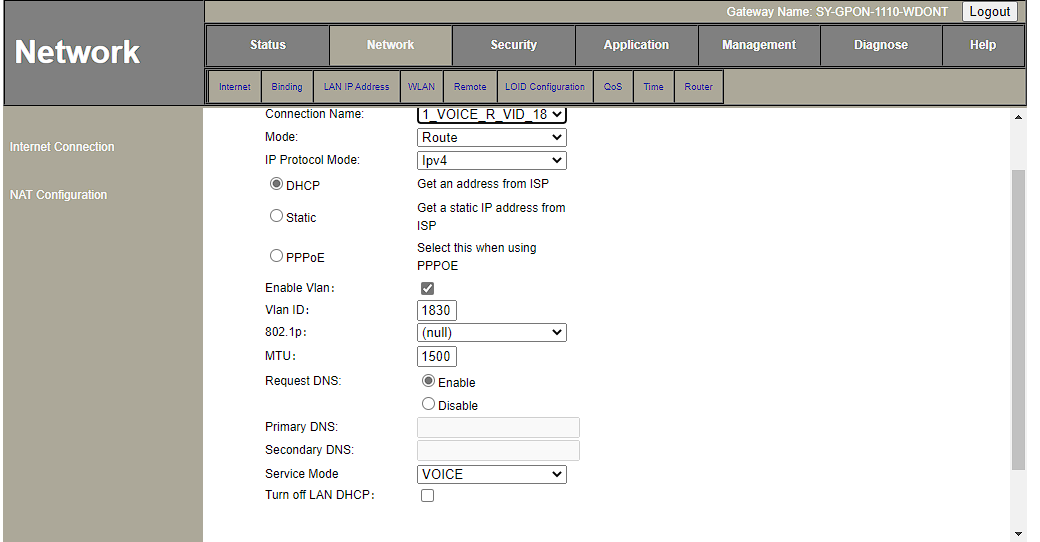Switch to the Security tab
Viewport: 1040px width, 542px height.
tap(513, 45)
